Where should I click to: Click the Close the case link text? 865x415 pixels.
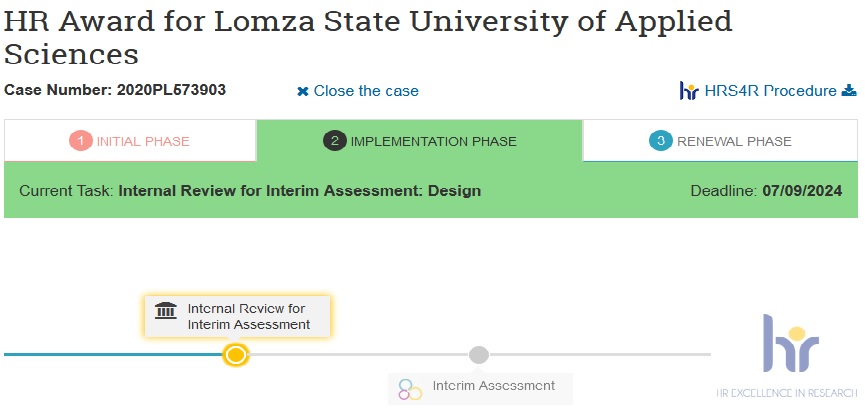[366, 91]
